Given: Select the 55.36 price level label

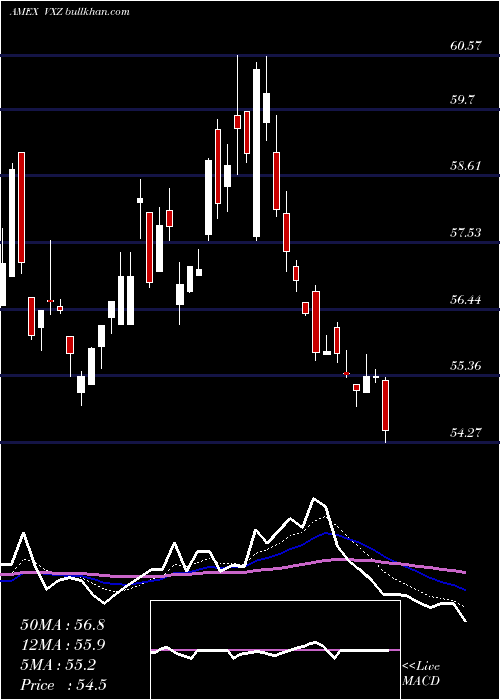Looking at the screenshot, I should pyautogui.click(x=466, y=366).
